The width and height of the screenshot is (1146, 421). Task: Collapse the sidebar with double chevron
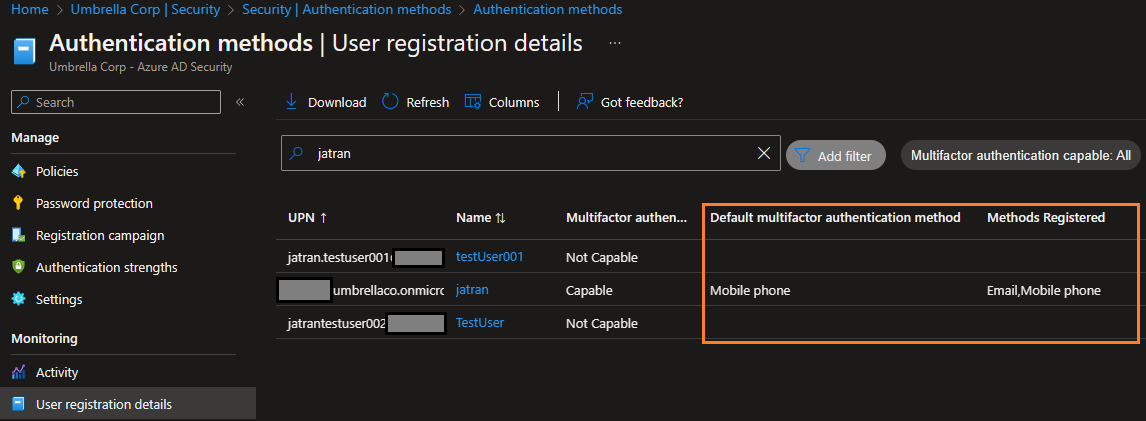(240, 102)
